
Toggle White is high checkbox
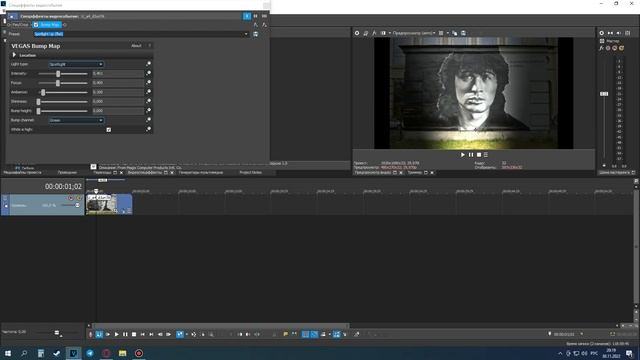pyautogui.click(x=109, y=129)
